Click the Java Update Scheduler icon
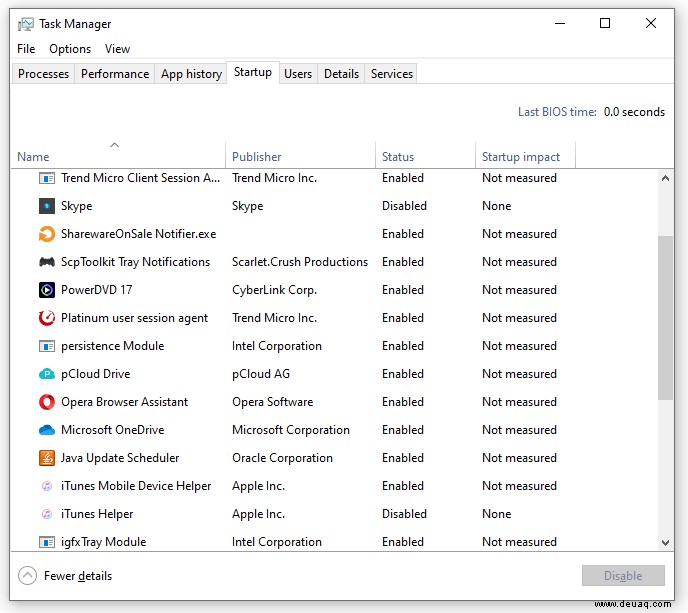 click(47, 458)
